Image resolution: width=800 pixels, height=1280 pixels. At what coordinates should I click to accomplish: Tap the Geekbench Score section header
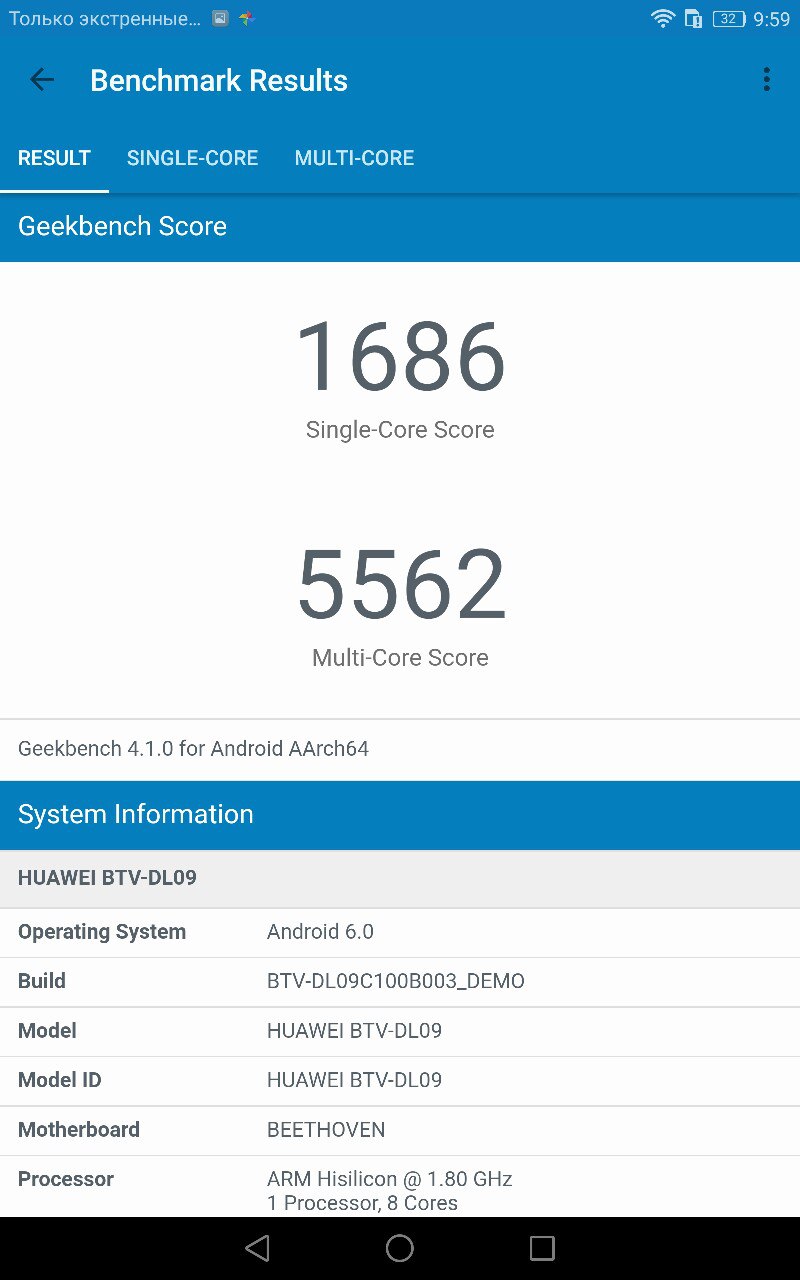pos(400,226)
